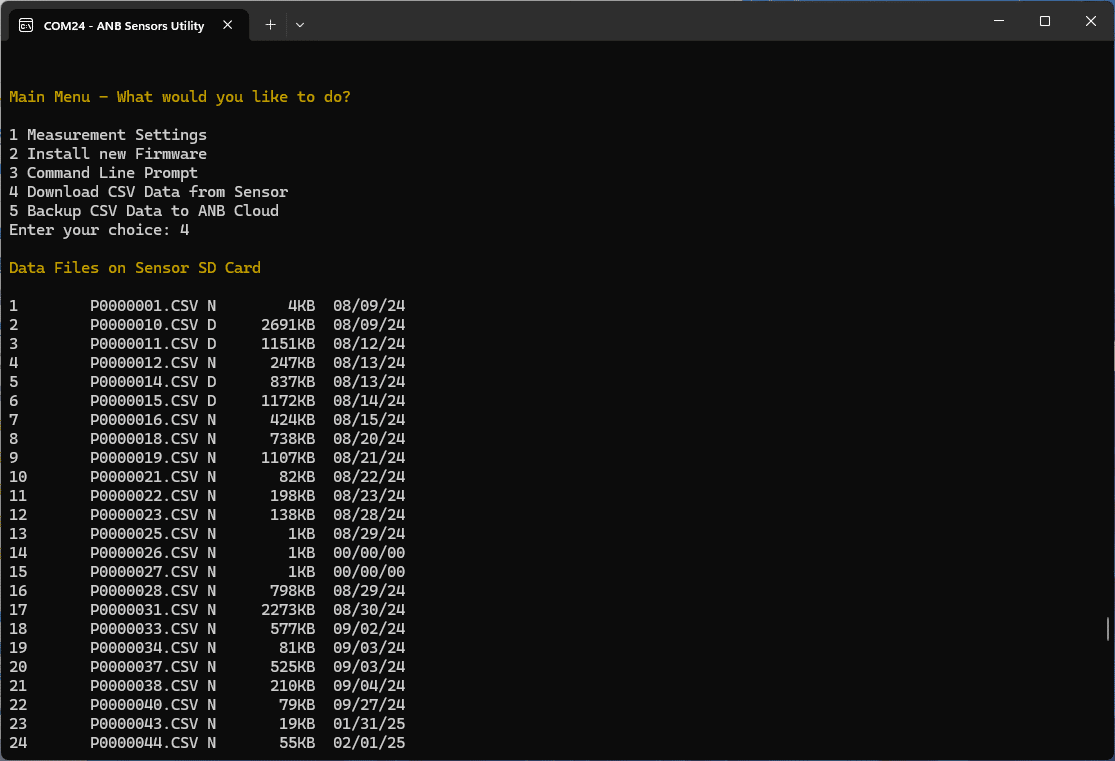Minimize the terminal window
The height and width of the screenshot is (761, 1115).
pos(998,20)
